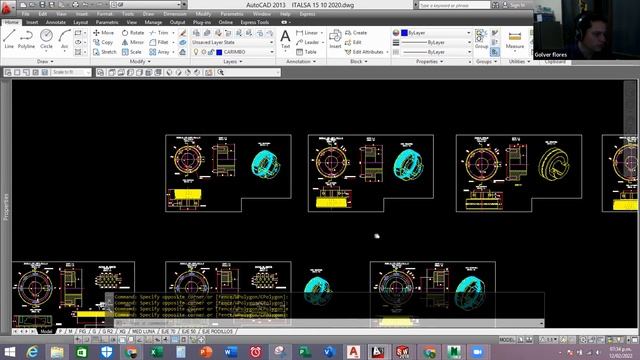Activate the Fillet command
The image size is (640, 360).
pos(159,42)
